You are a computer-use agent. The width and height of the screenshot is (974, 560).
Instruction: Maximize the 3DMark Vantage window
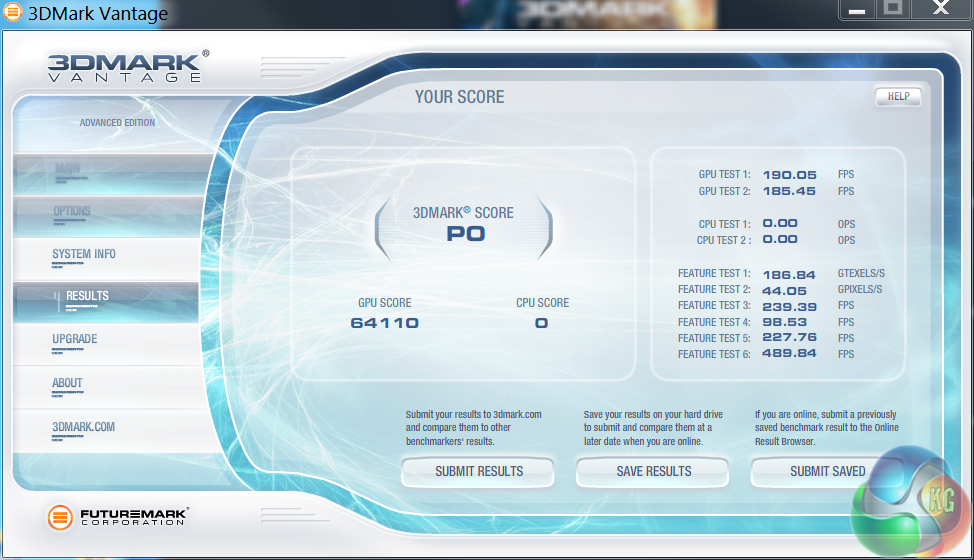(893, 8)
